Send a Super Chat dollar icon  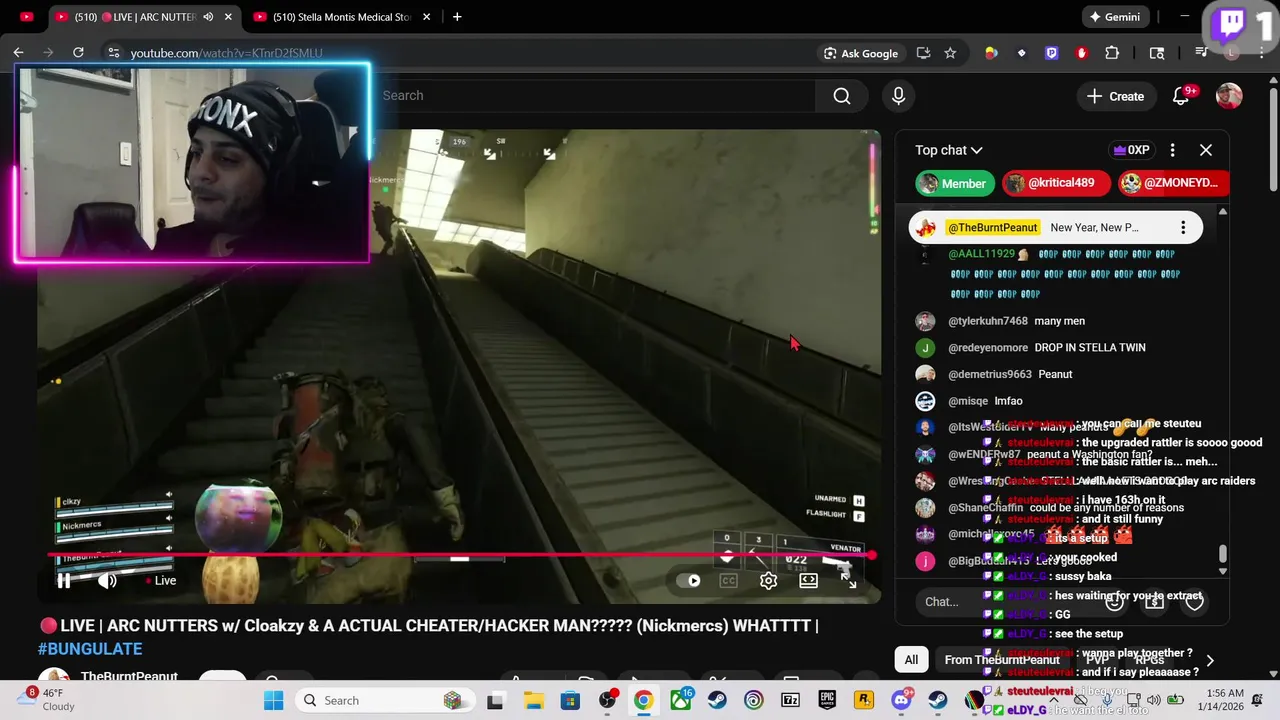[x=1155, y=601]
